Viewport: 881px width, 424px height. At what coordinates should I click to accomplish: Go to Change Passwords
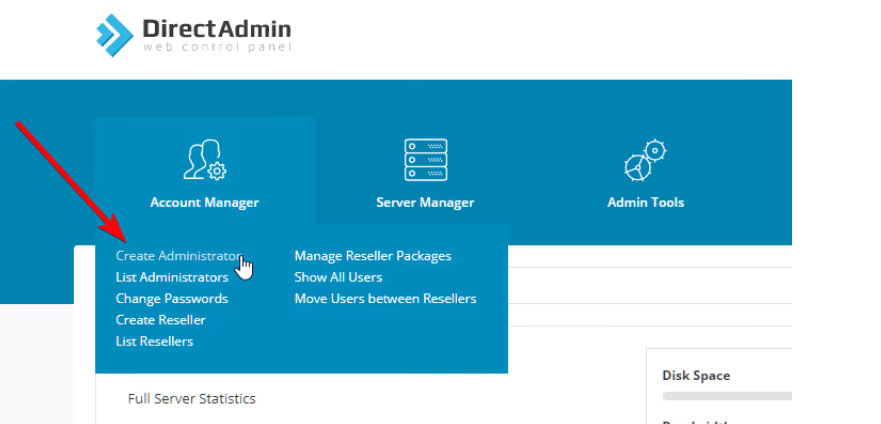click(x=172, y=299)
